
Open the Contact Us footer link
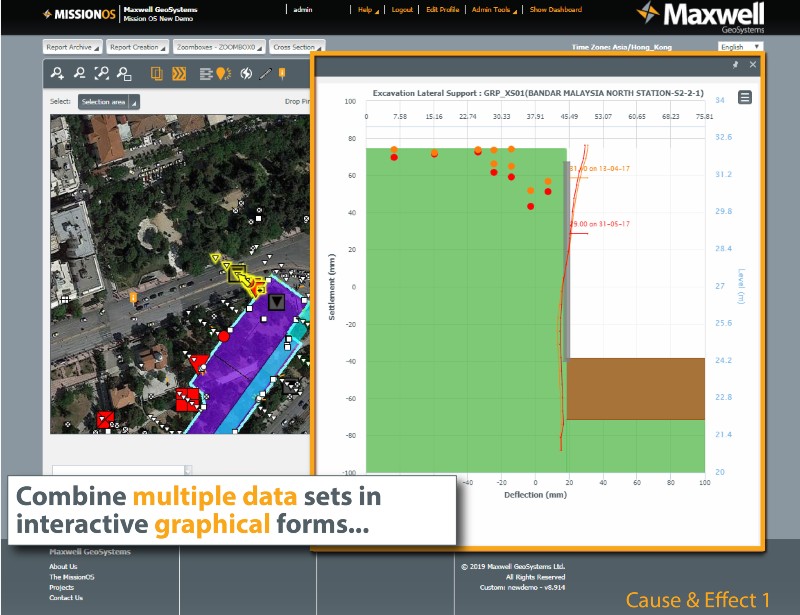point(66,598)
